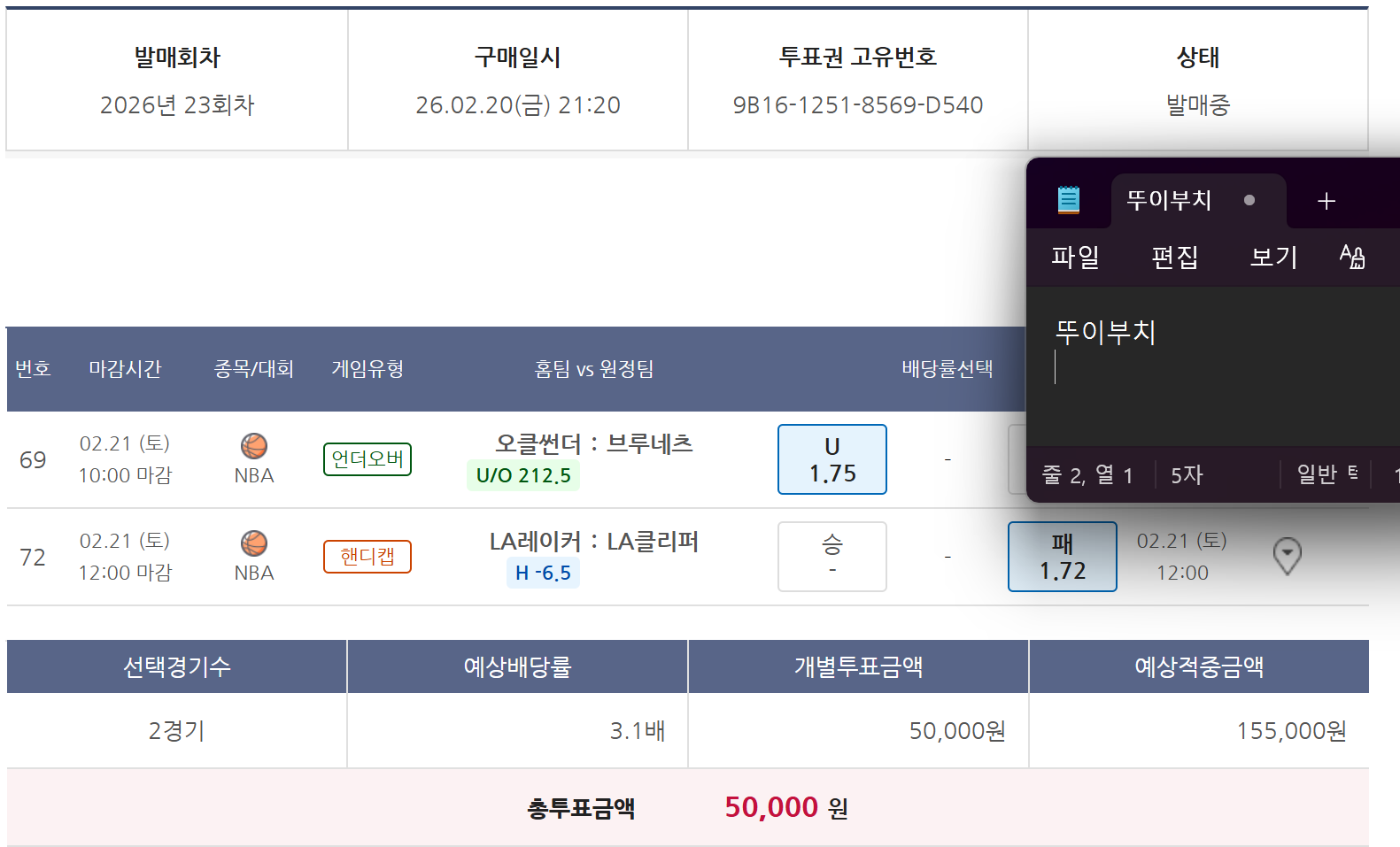Click the 핸디캡 game type badge
This screenshot has width=1400, height=847.
(367, 557)
